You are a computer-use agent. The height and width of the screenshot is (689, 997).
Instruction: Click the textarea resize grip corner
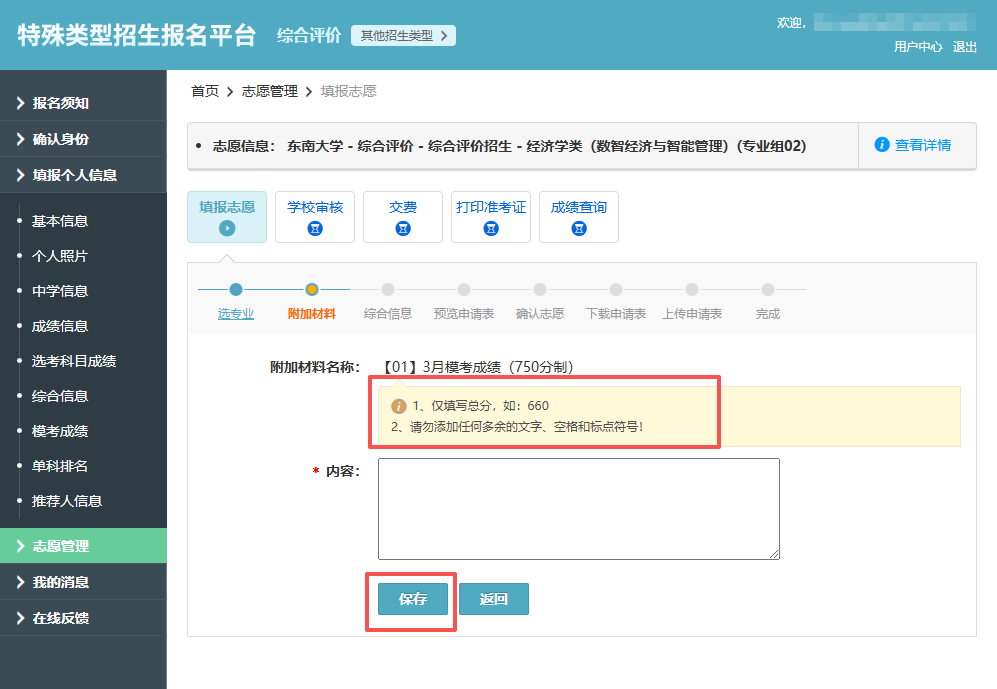tap(774, 554)
